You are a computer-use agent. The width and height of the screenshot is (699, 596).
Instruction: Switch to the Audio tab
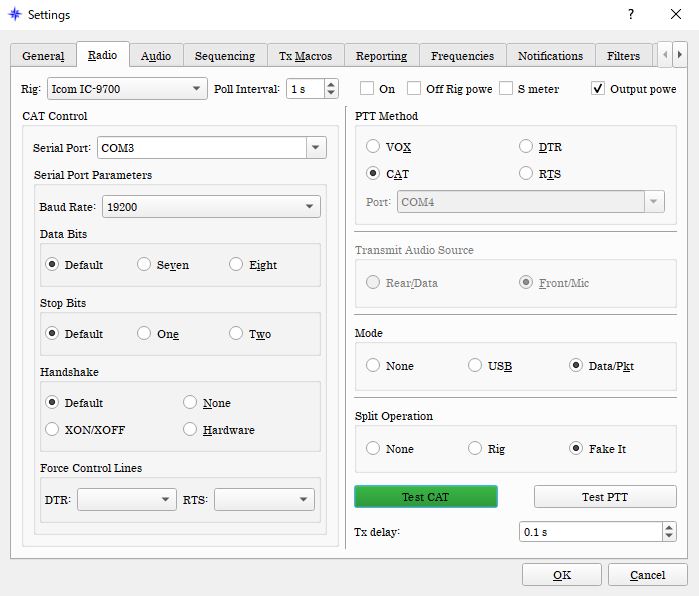155,56
